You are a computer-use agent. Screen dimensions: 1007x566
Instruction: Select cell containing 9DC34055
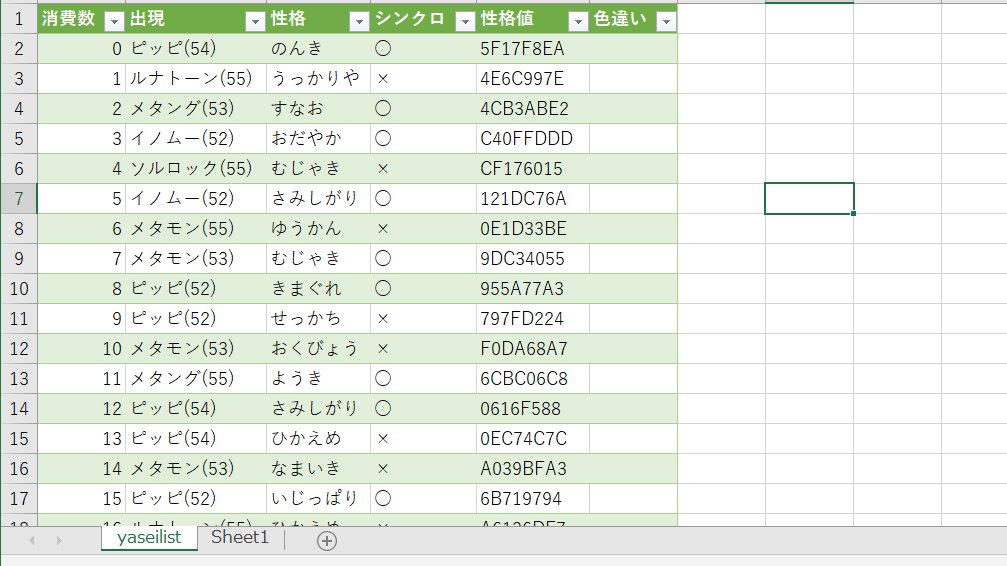(532, 259)
